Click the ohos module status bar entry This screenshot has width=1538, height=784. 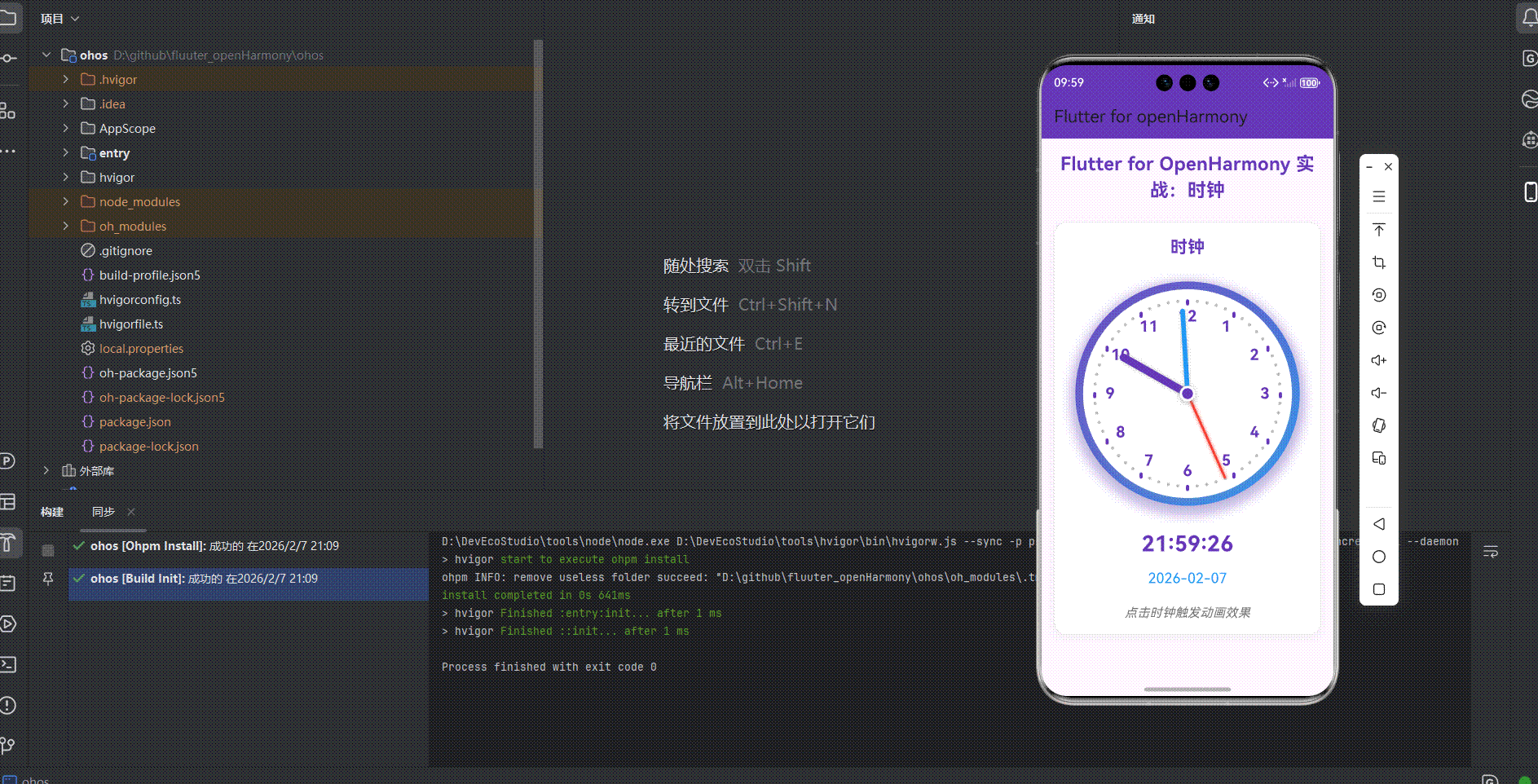[x=26, y=779]
